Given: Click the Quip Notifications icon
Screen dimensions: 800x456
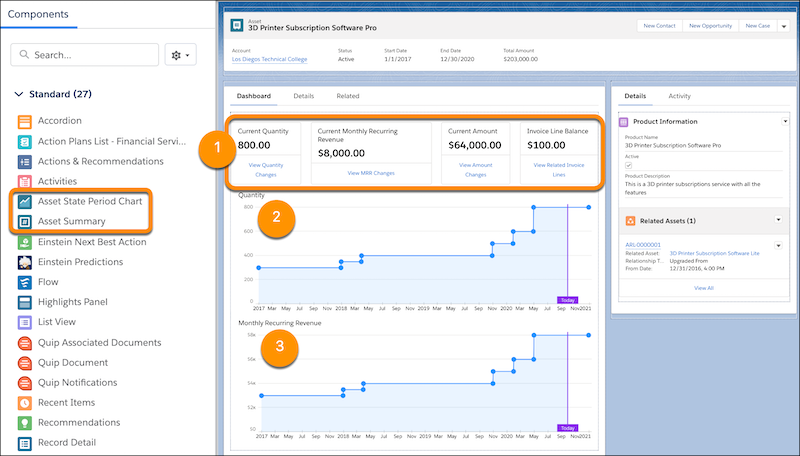Looking at the screenshot, I should (24, 383).
